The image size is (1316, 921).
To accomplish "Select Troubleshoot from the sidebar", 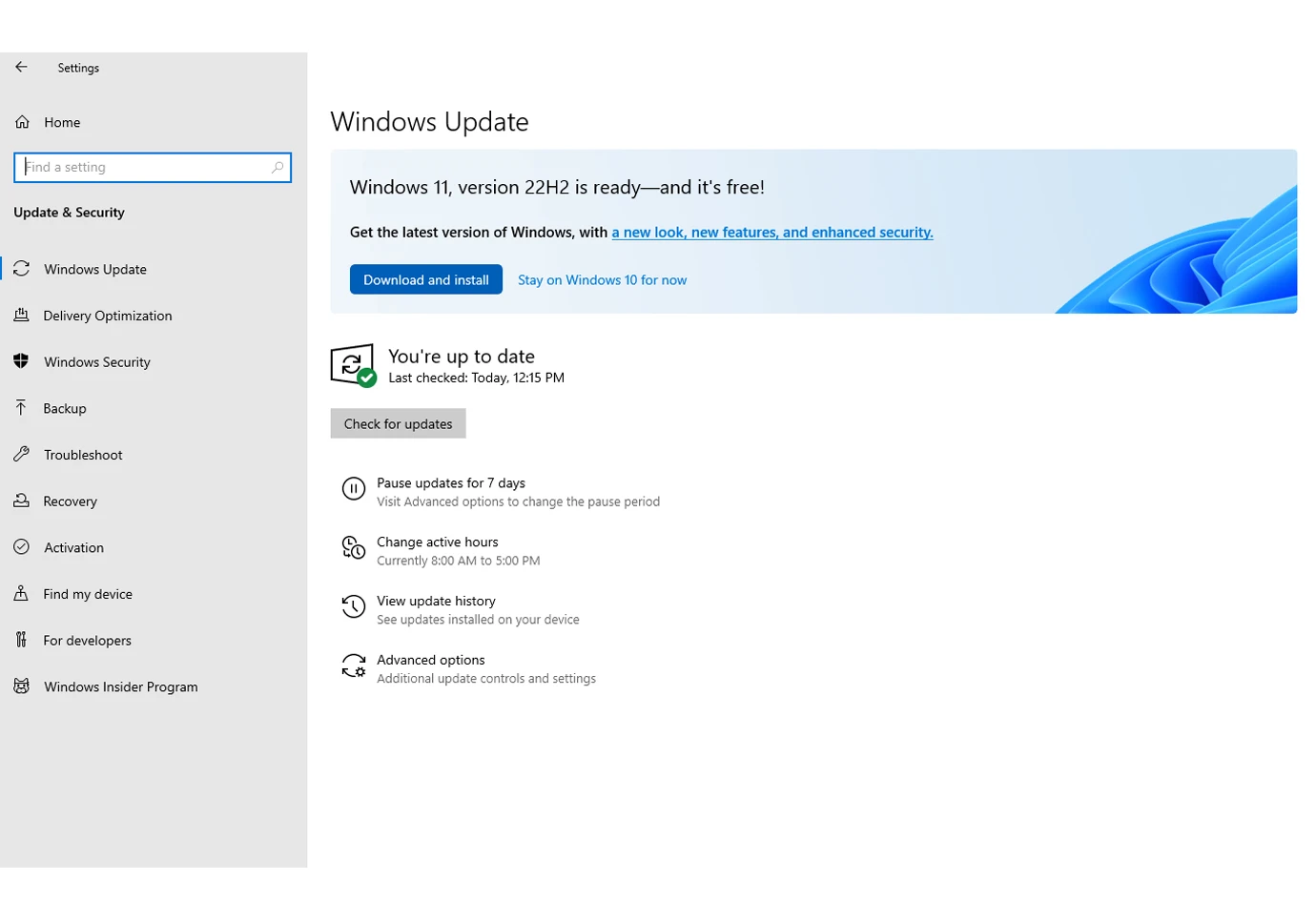I will pos(83,455).
